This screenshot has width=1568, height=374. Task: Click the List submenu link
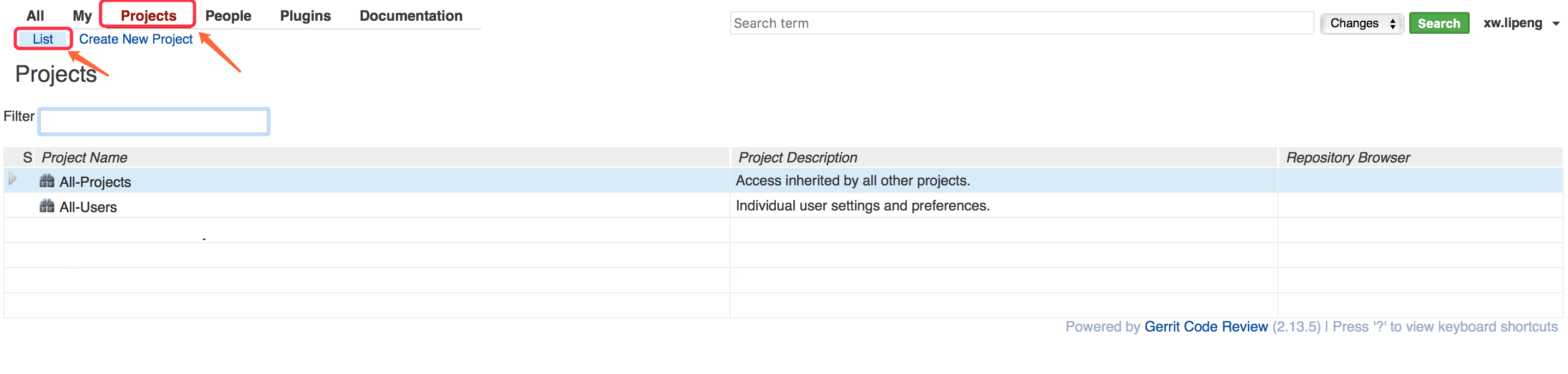[43, 39]
